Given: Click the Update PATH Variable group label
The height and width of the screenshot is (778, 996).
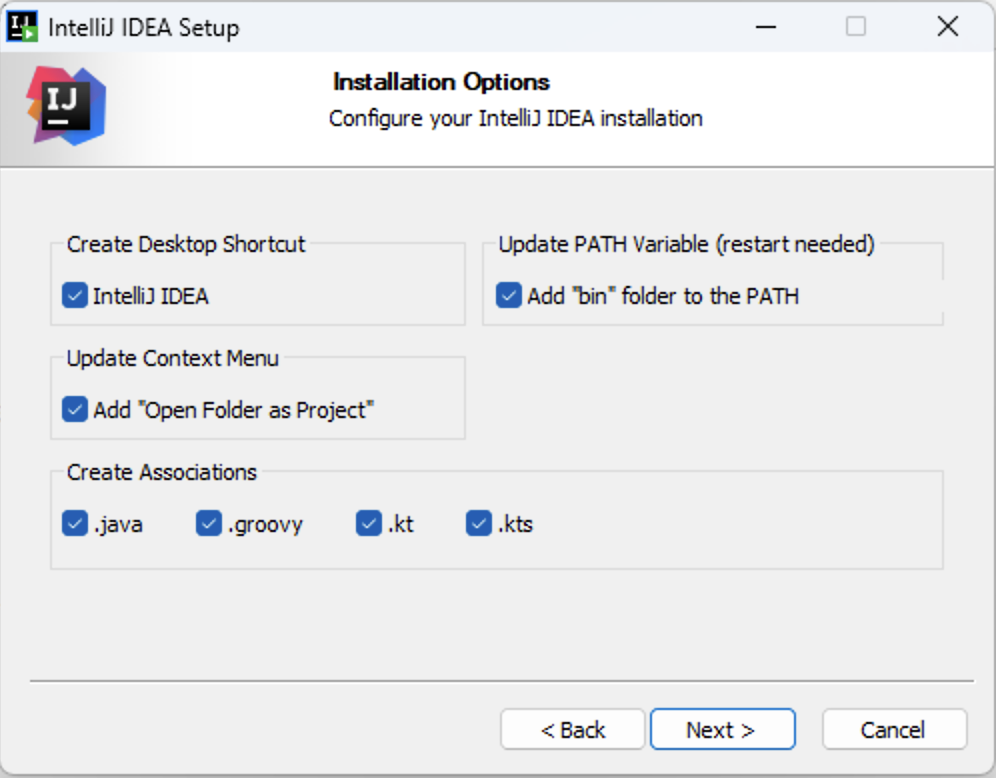Looking at the screenshot, I should [687, 245].
